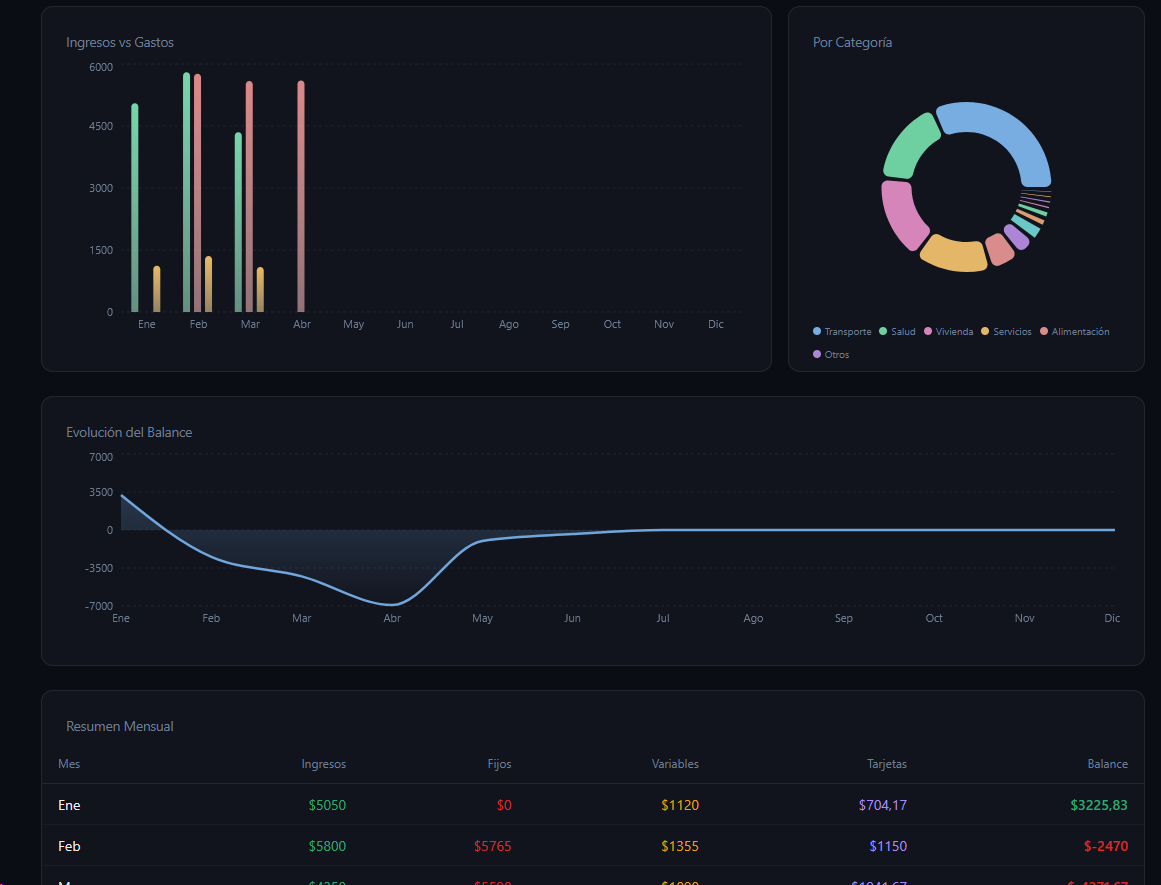Click the red Mar bar
1161x885 pixels.
250,196
